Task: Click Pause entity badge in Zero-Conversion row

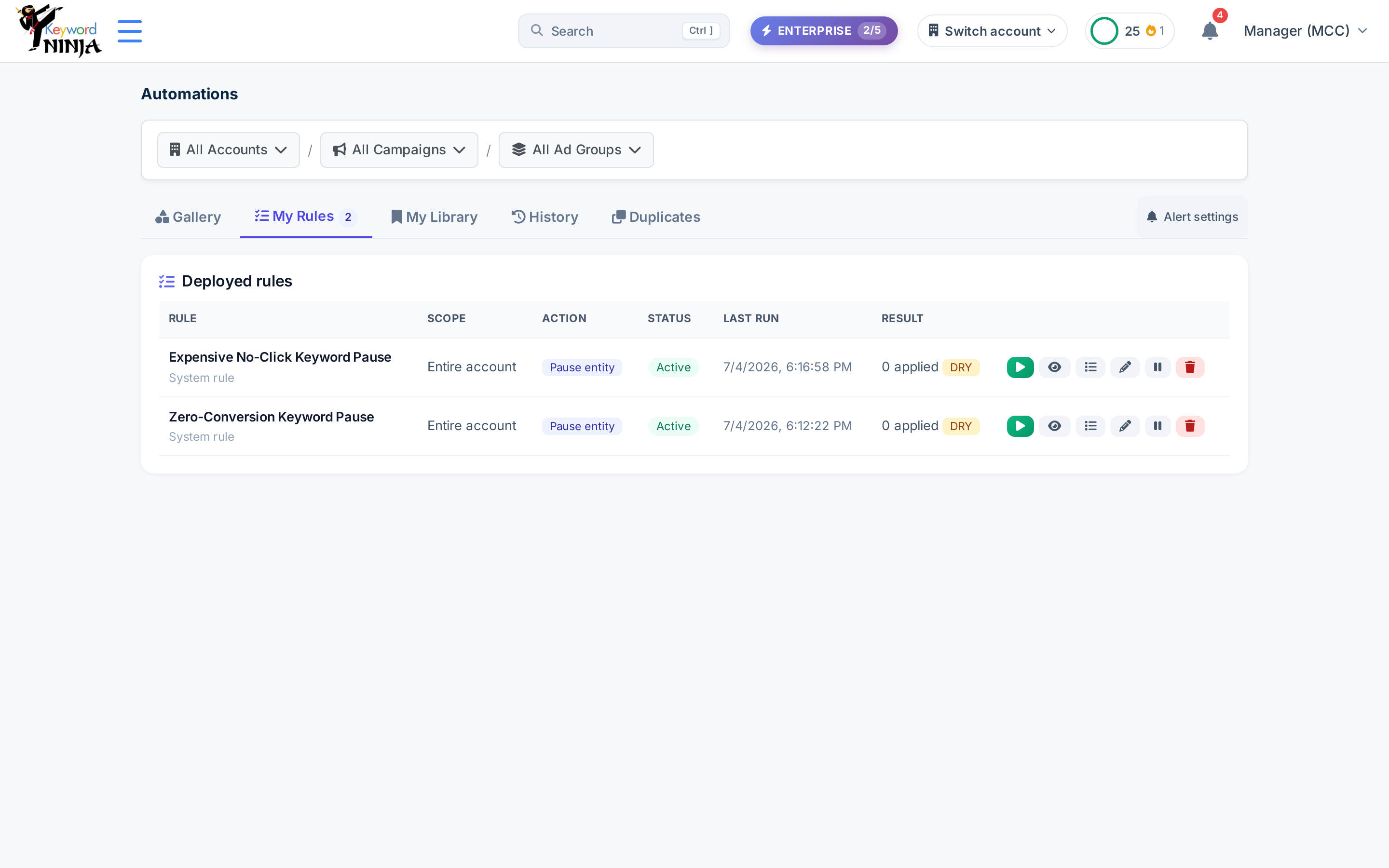Action: (x=582, y=426)
